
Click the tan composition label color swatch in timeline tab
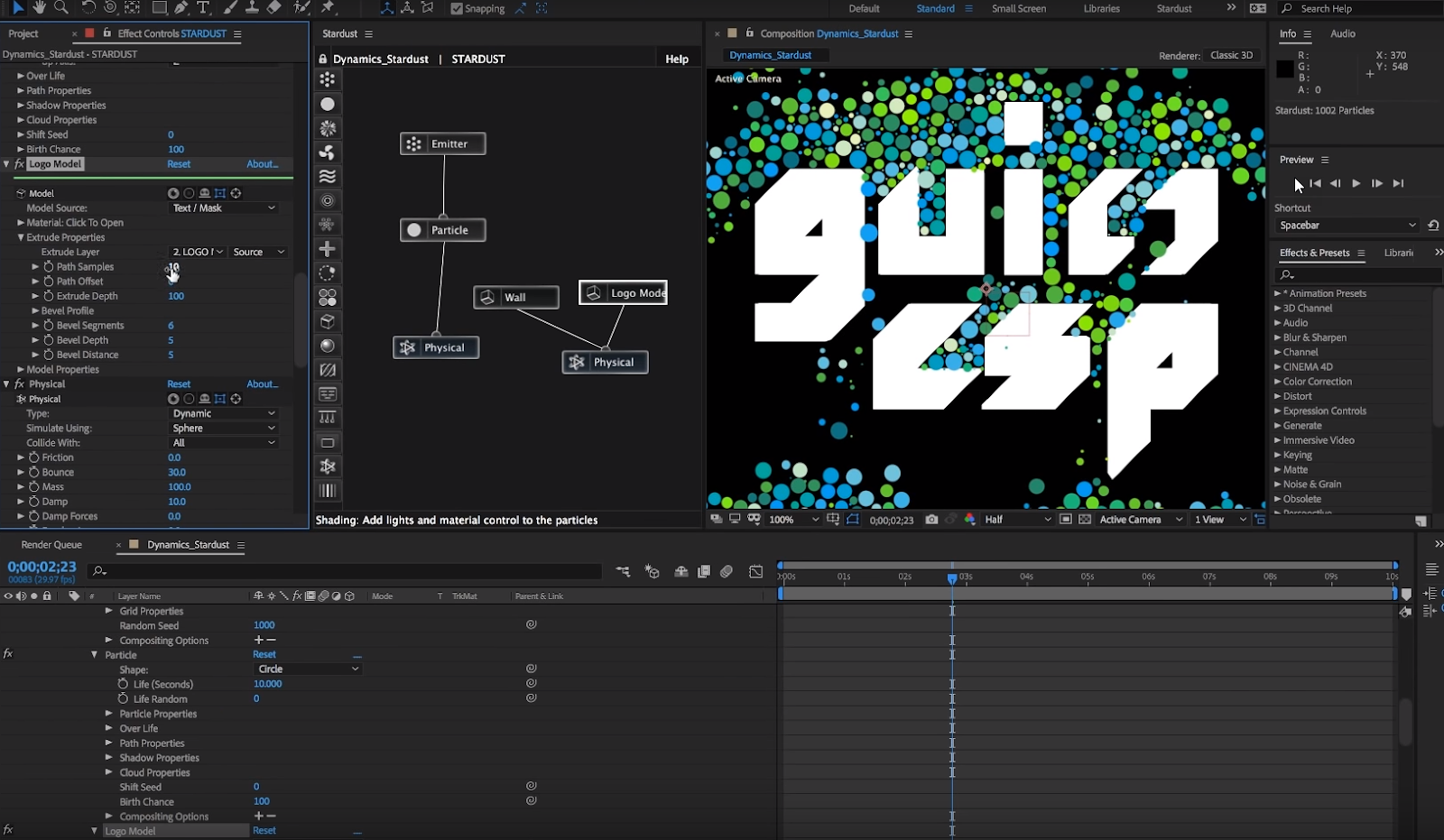coord(134,545)
